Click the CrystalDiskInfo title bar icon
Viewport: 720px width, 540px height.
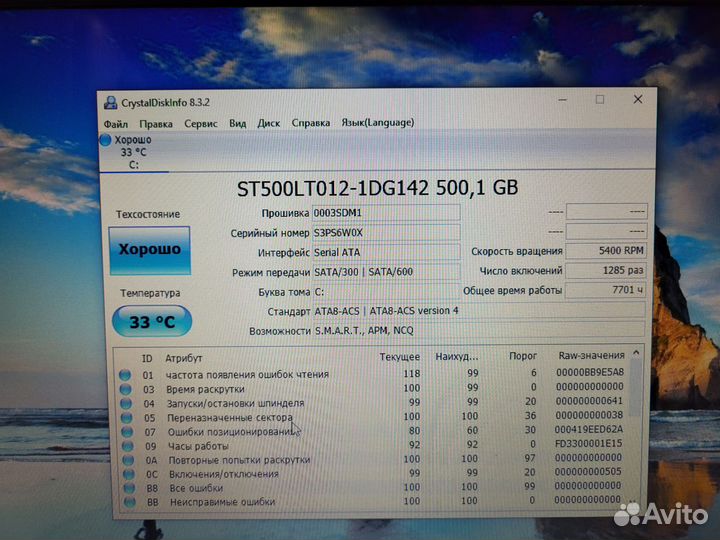pos(110,102)
